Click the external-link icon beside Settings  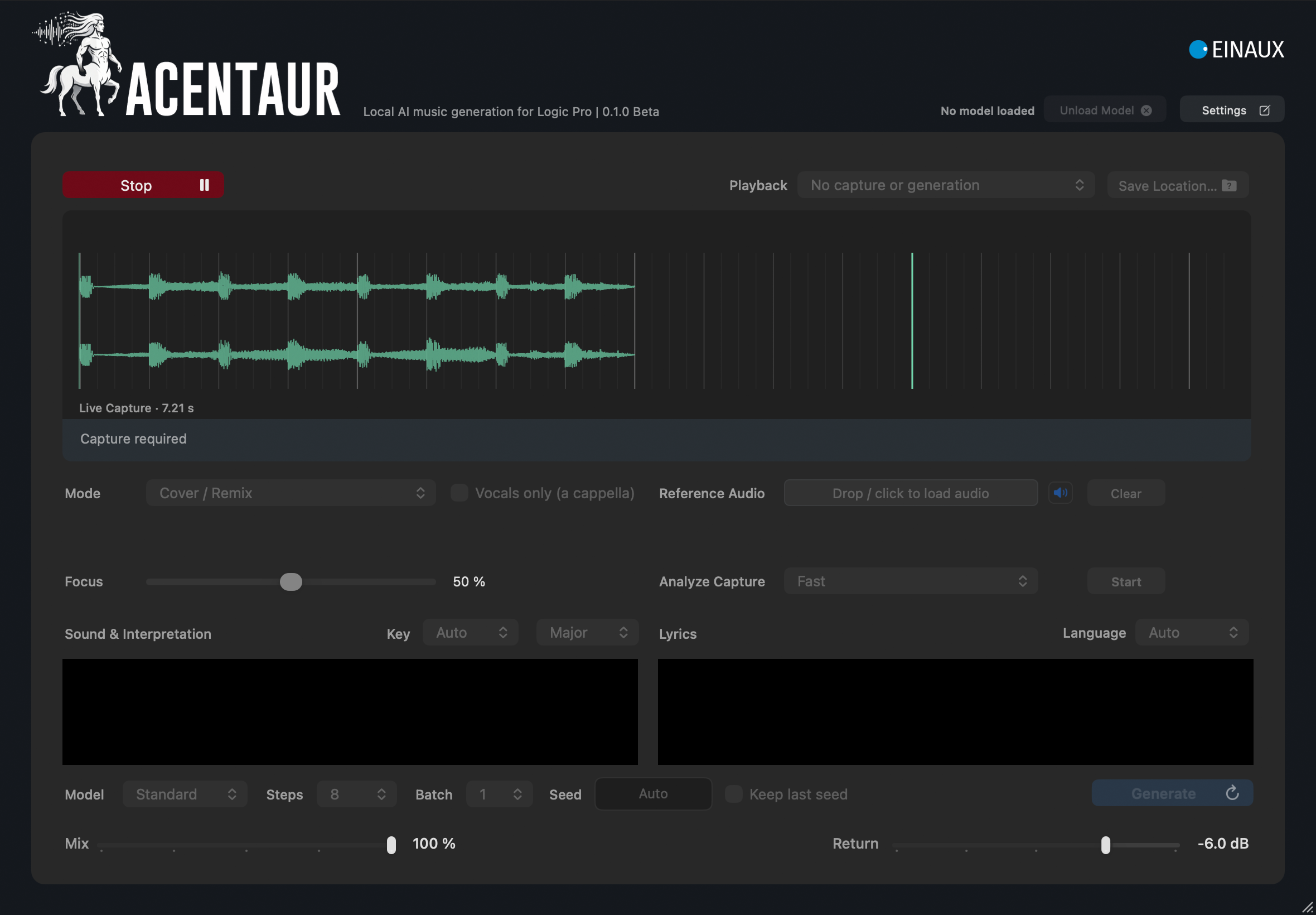pyautogui.click(x=1265, y=110)
